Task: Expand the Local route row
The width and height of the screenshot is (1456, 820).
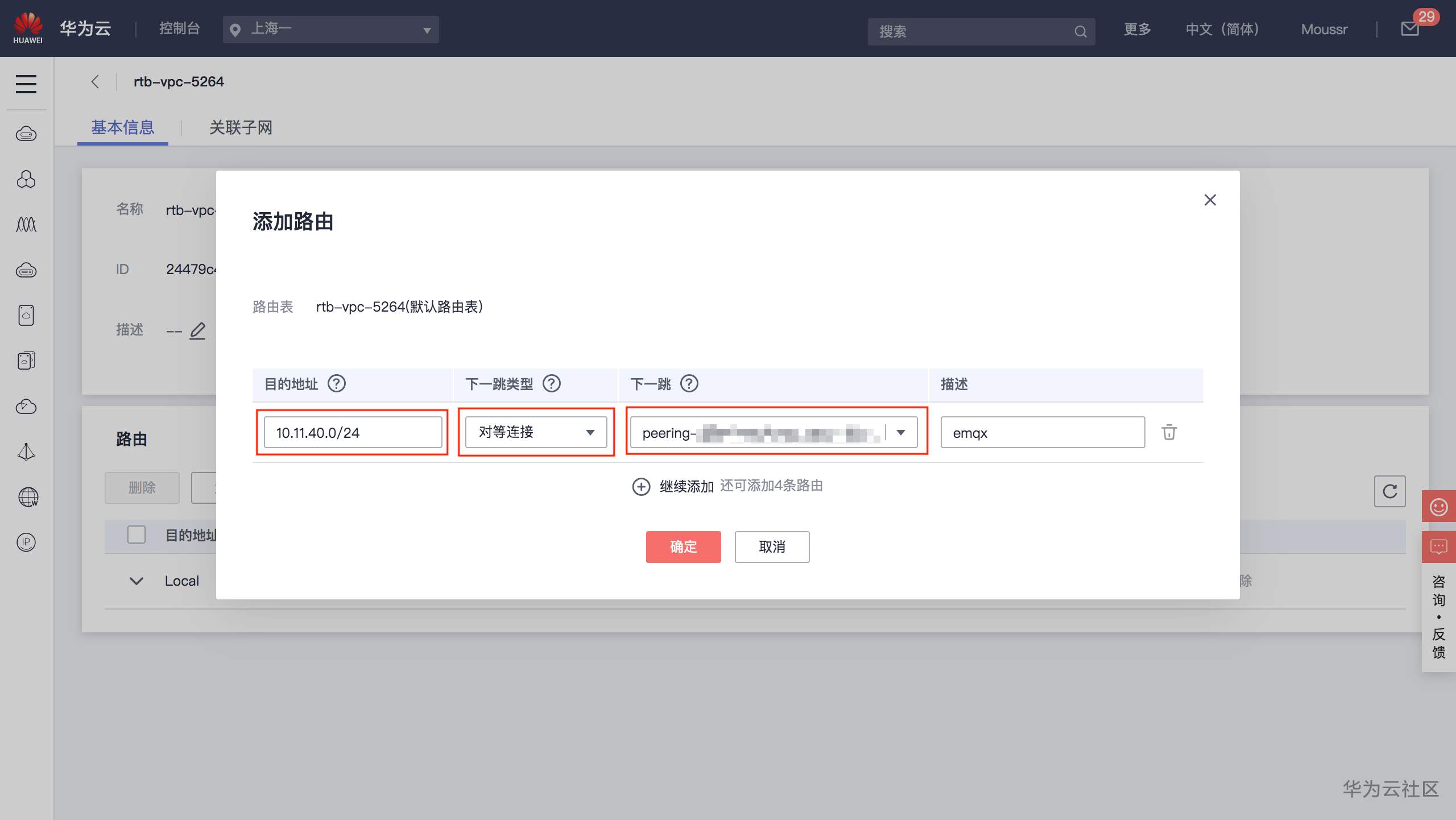Action: click(x=136, y=581)
